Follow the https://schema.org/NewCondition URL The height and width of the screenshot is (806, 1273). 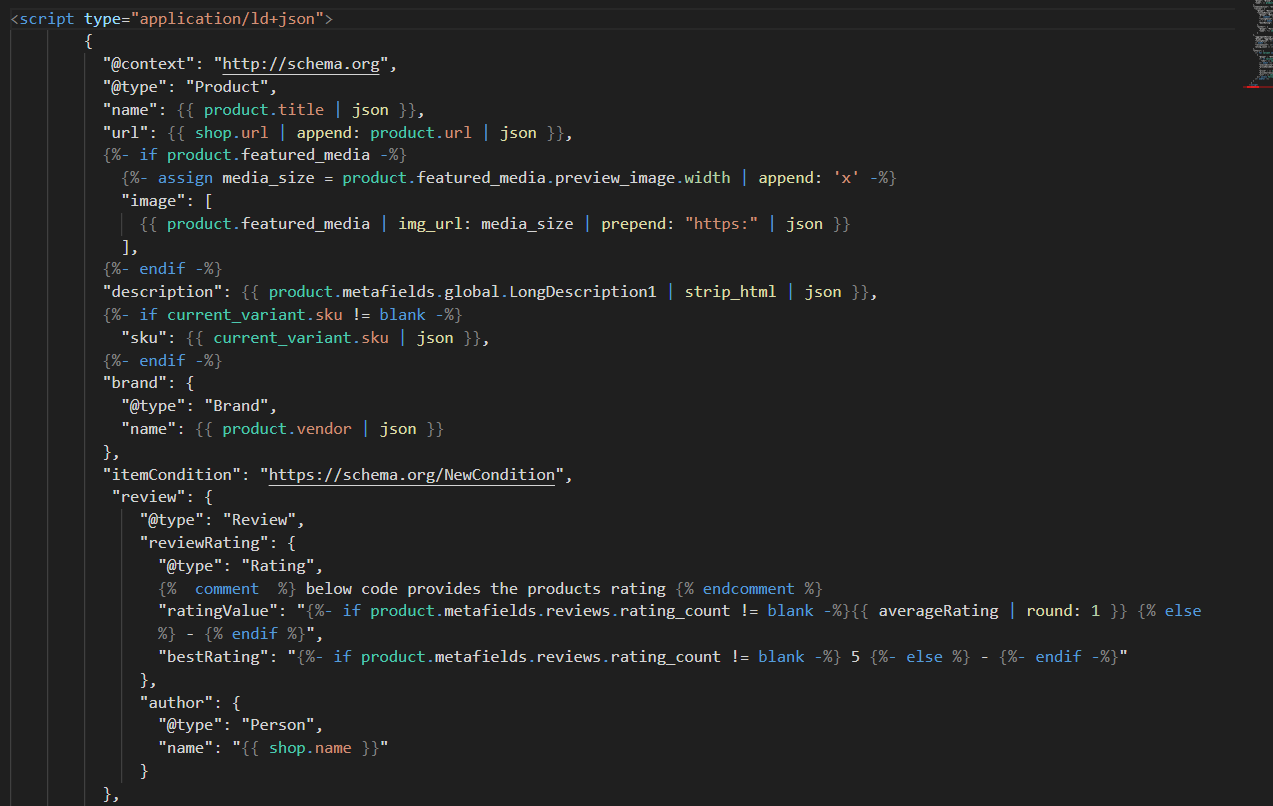click(411, 475)
